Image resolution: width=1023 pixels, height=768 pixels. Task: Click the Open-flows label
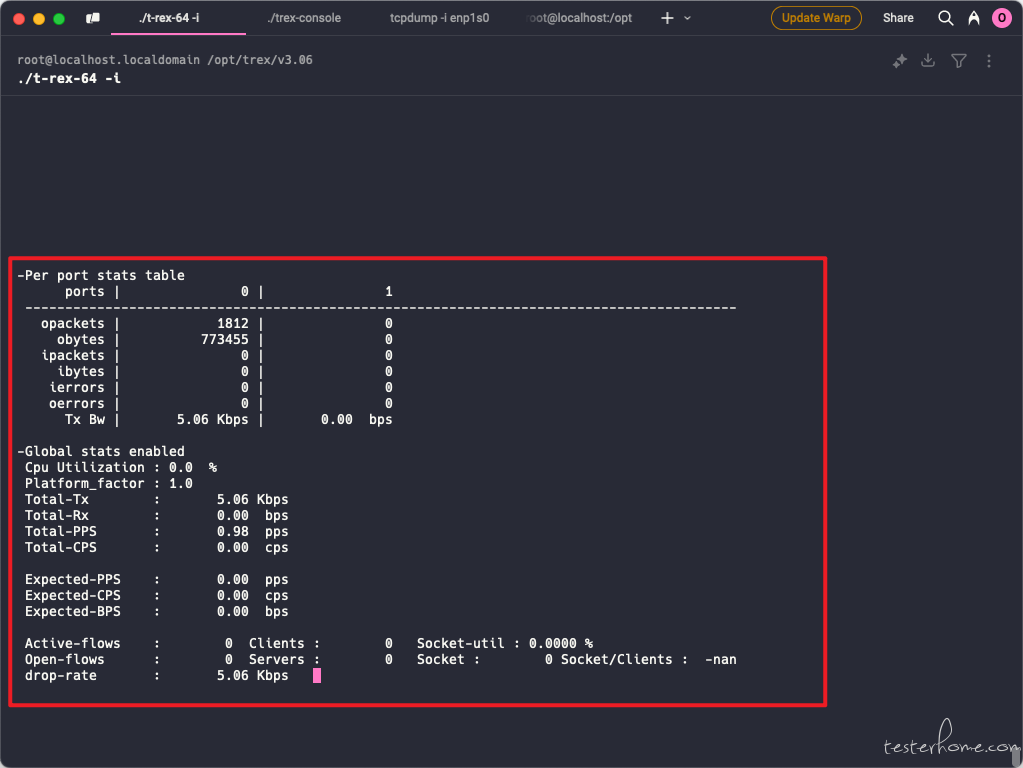coord(65,660)
